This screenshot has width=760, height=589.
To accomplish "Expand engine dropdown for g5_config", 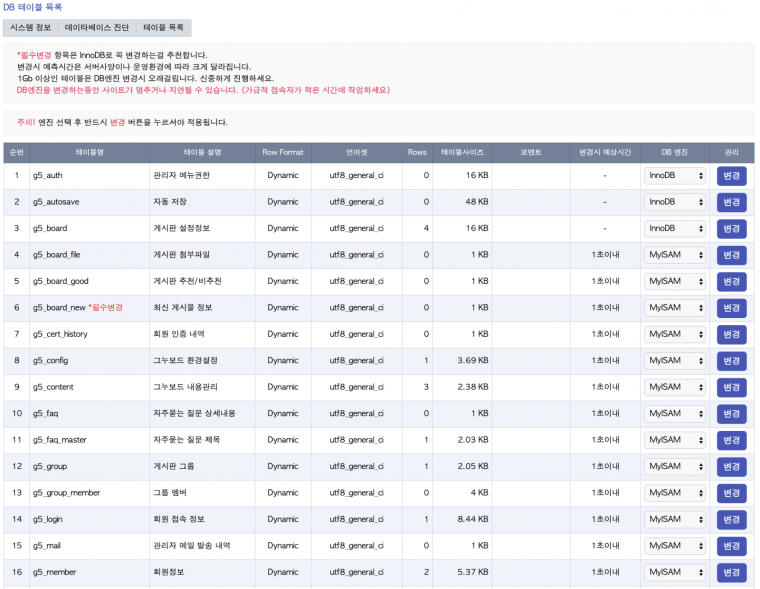I will (x=676, y=361).
